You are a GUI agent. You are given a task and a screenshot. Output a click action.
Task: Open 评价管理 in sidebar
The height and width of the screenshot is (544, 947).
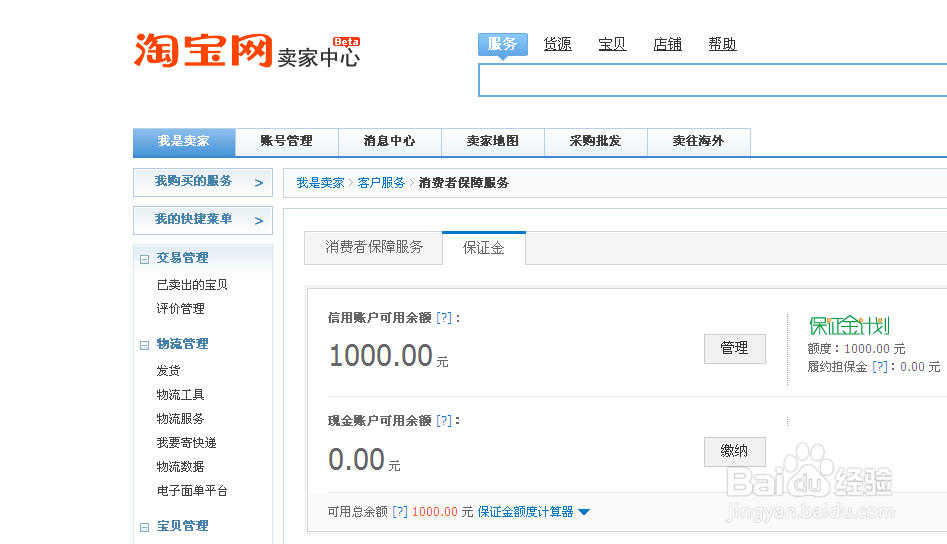click(x=181, y=309)
